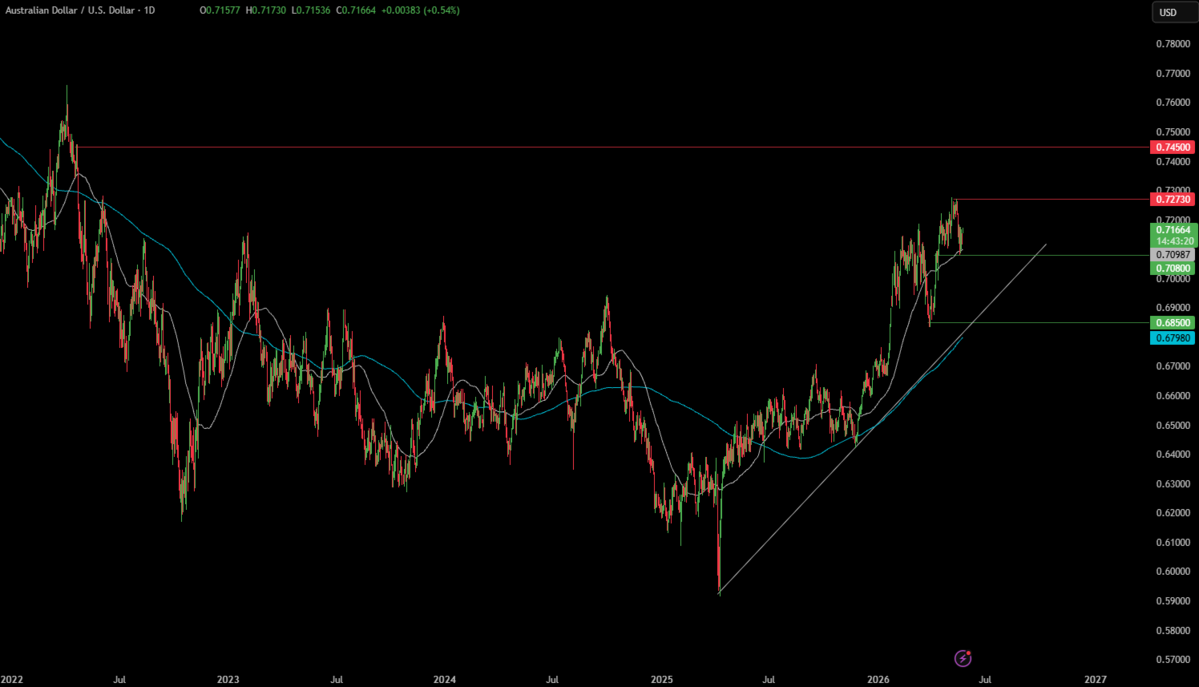Image resolution: width=1199 pixels, height=687 pixels.
Task: Click the 0.76000 price scale value
Action: [1173, 103]
